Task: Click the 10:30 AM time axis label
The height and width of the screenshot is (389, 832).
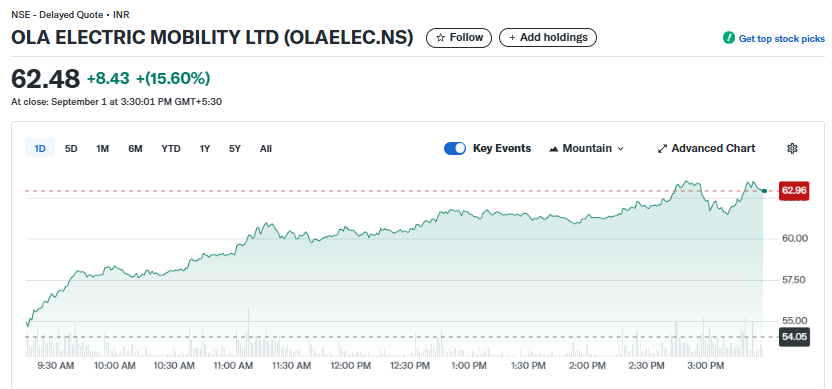Action: coord(175,366)
